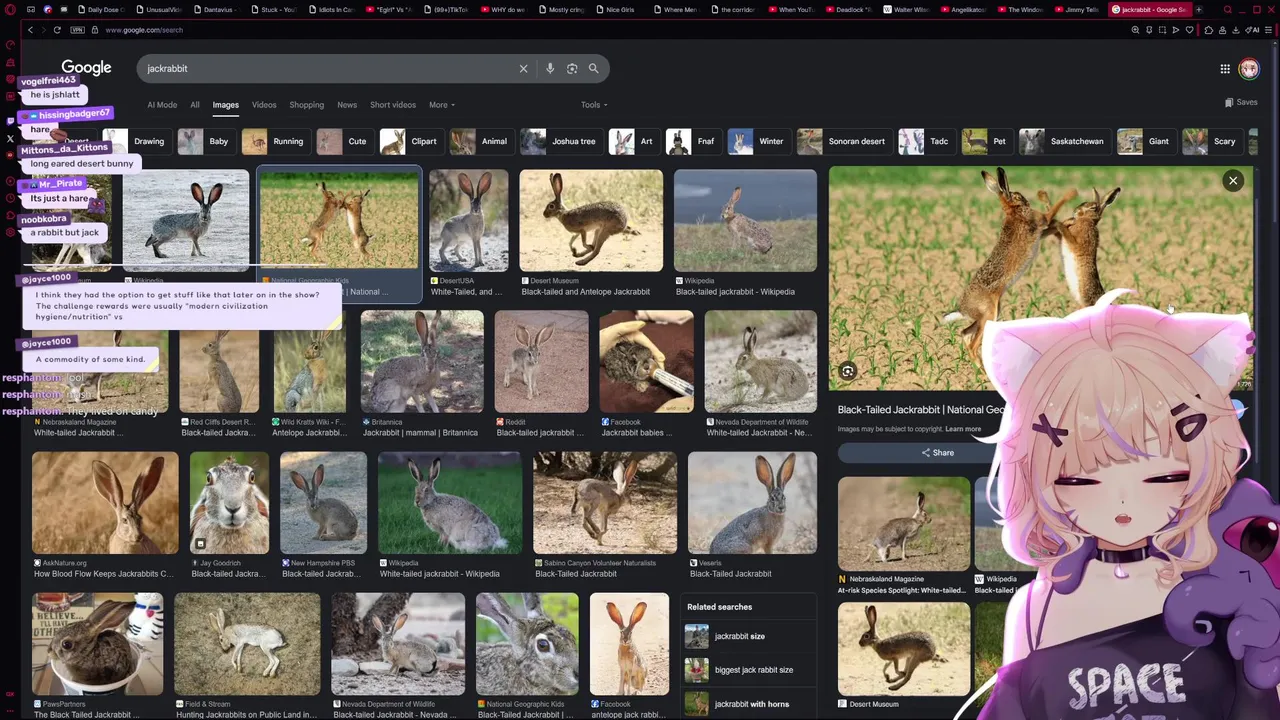Switch to Short videos tab
The width and height of the screenshot is (1280, 720).
point(393,105)
